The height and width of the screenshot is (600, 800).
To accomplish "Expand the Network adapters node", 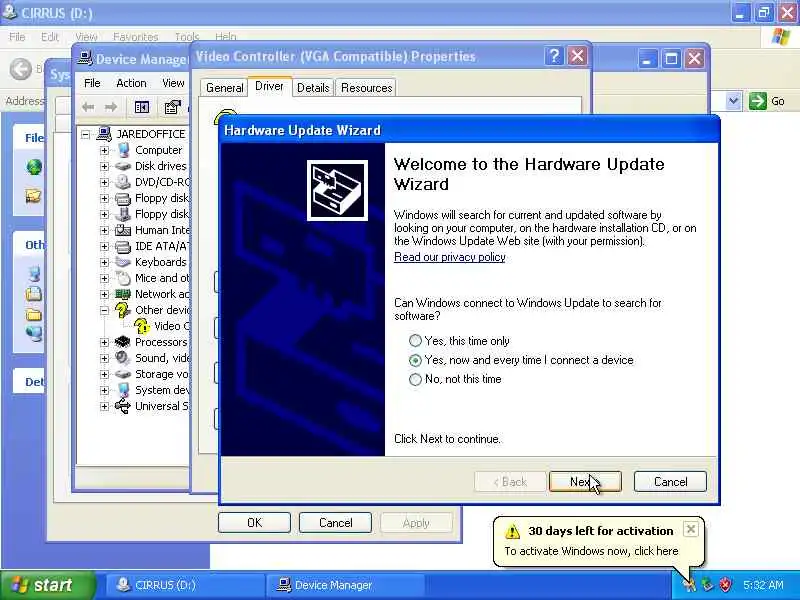I will [104, 294].
